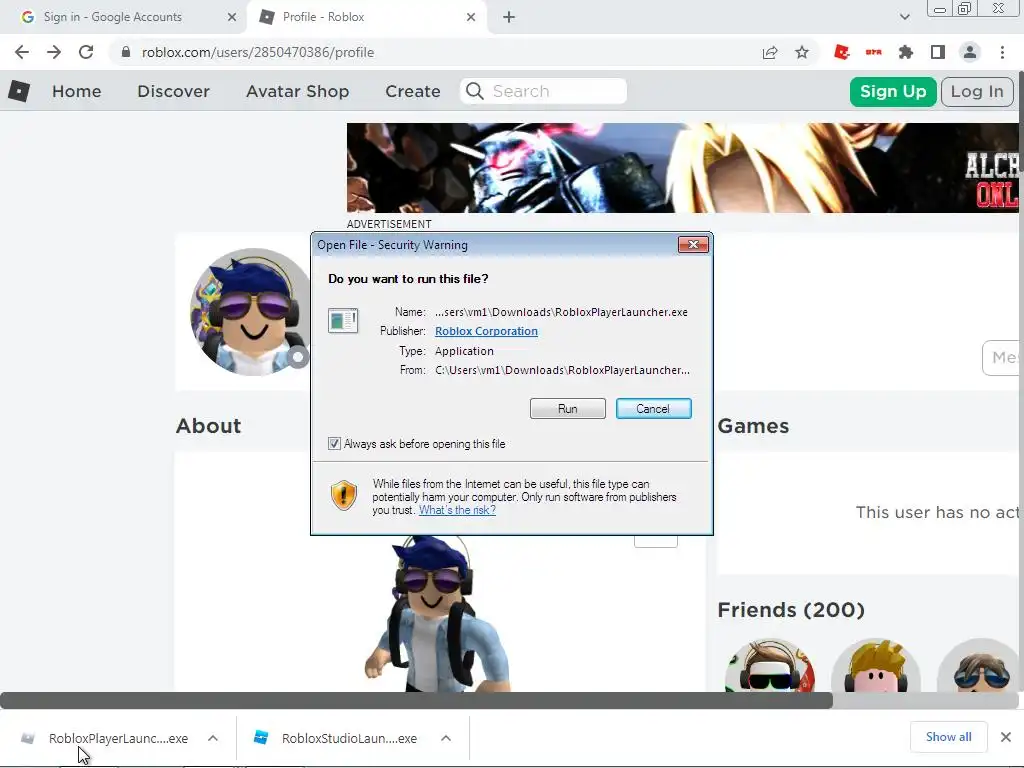
Task: Open the BTR extension icon
Action: 874,52
